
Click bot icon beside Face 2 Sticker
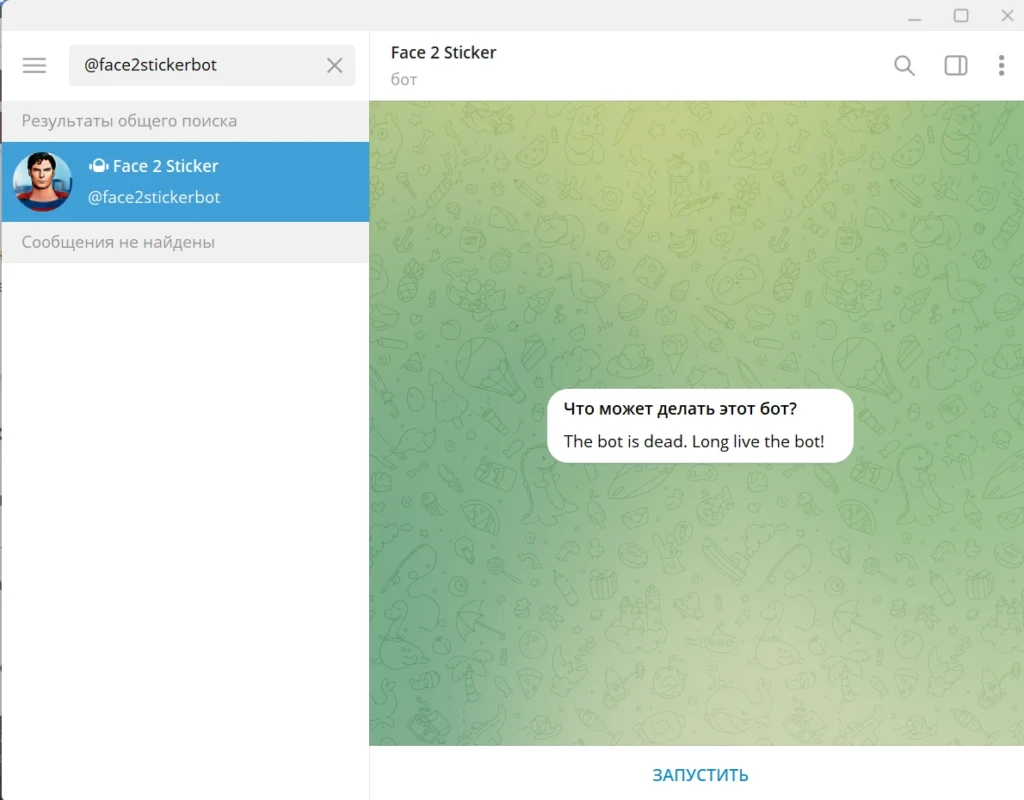tap(99, 166)
